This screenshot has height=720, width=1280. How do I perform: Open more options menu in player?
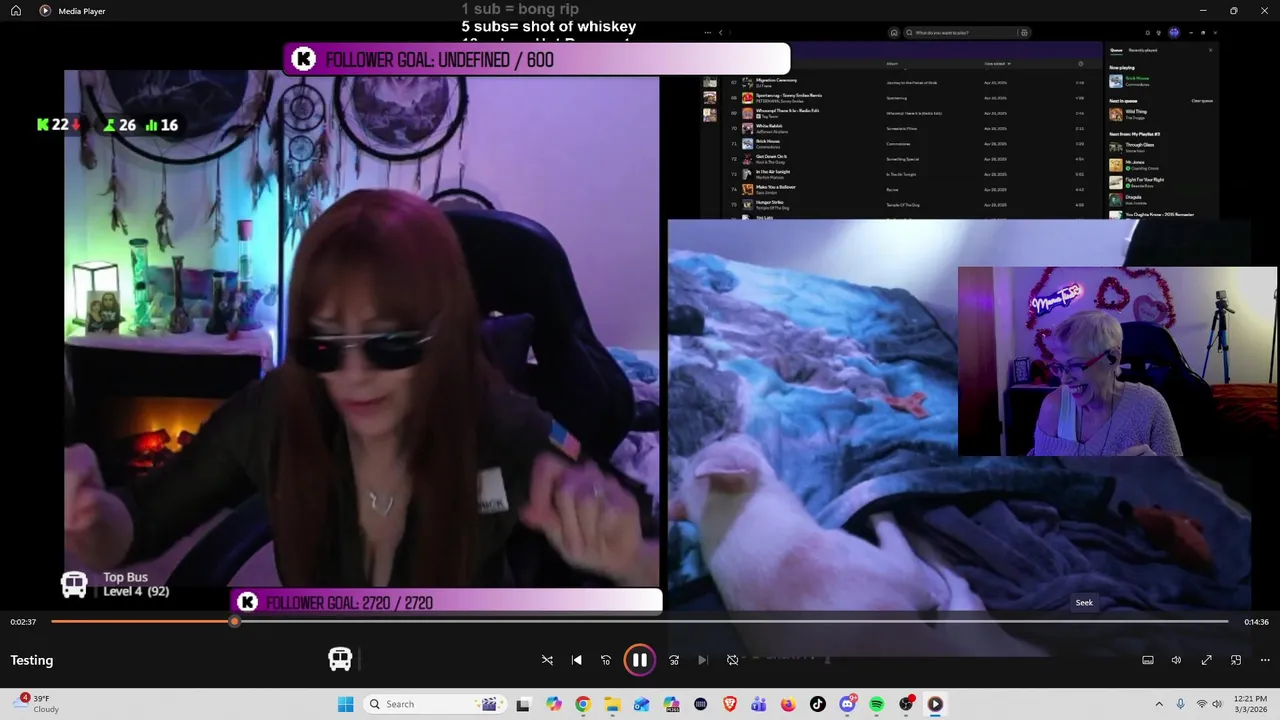(x=1265, y=660)
